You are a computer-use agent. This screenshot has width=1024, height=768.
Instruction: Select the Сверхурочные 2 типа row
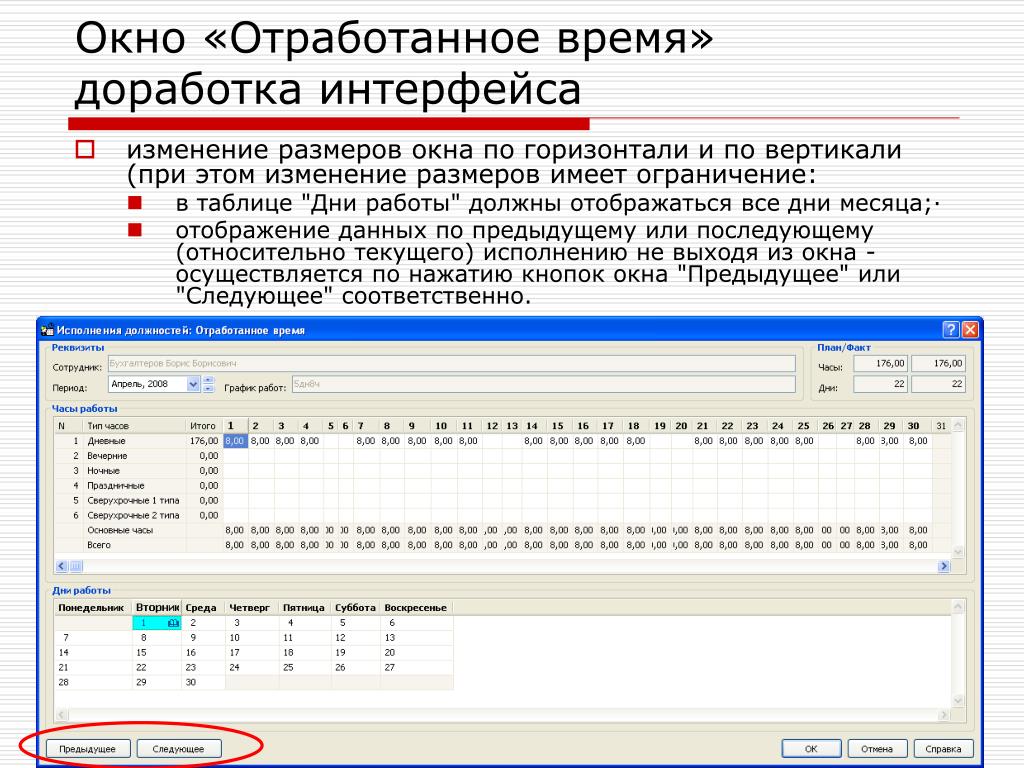point(133,515)
